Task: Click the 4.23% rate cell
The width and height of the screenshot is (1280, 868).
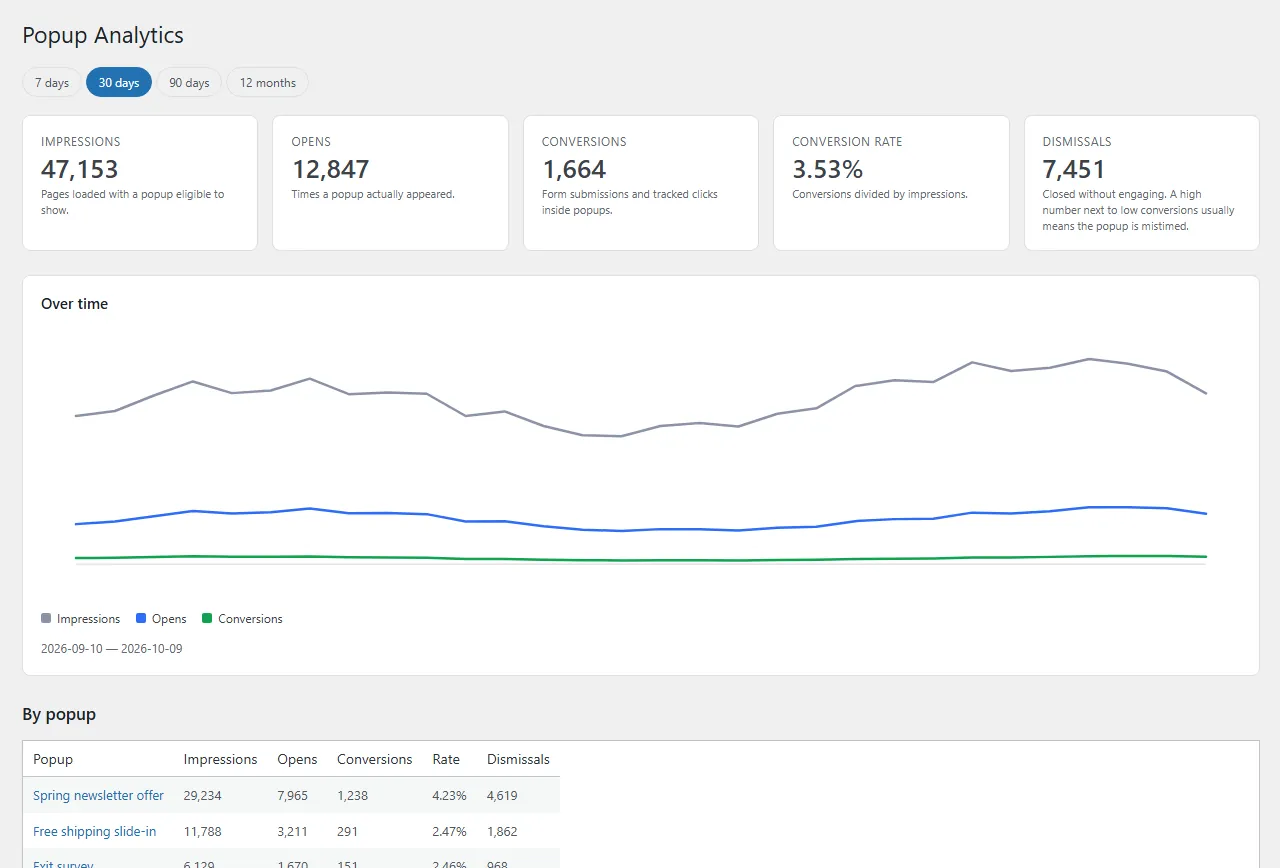Action: [450, 796]
